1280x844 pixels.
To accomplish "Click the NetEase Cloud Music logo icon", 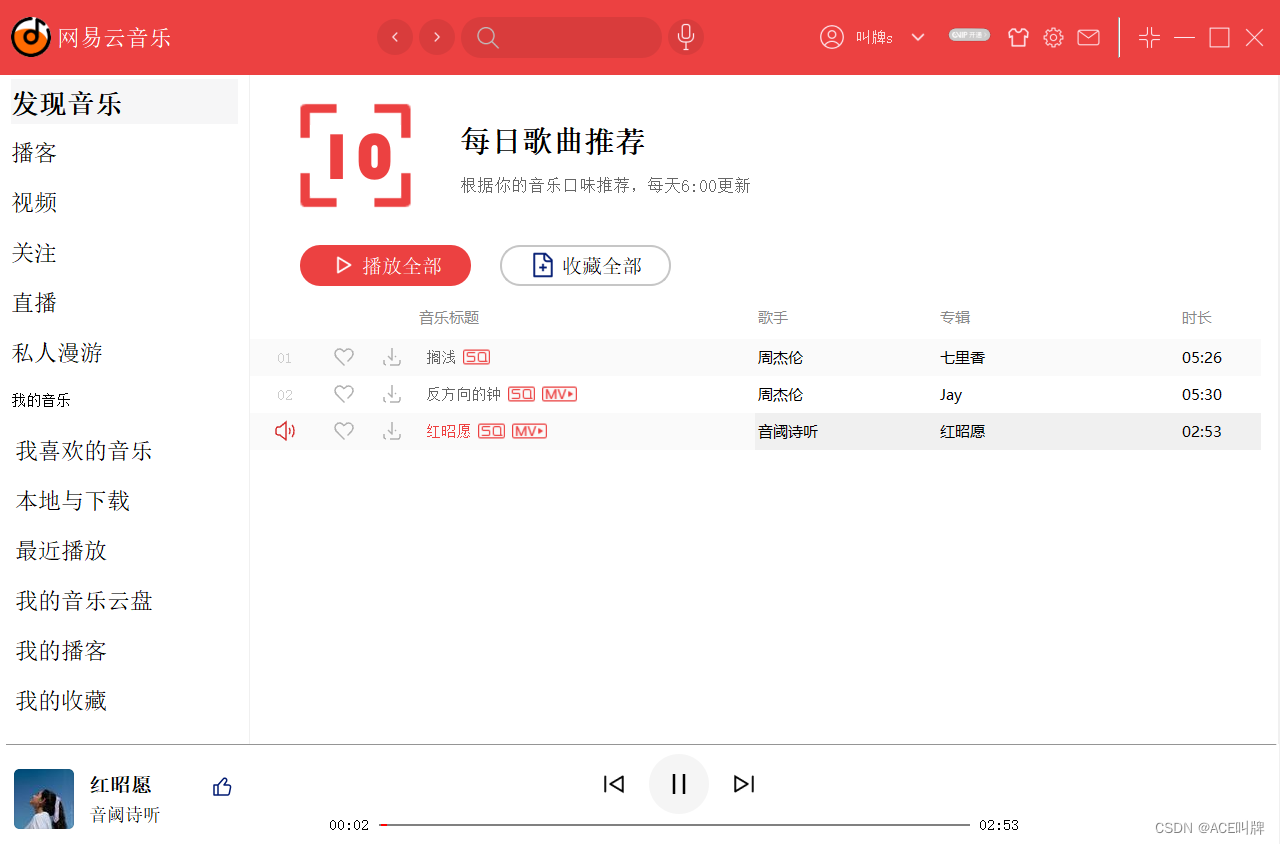I will [31, 37].
